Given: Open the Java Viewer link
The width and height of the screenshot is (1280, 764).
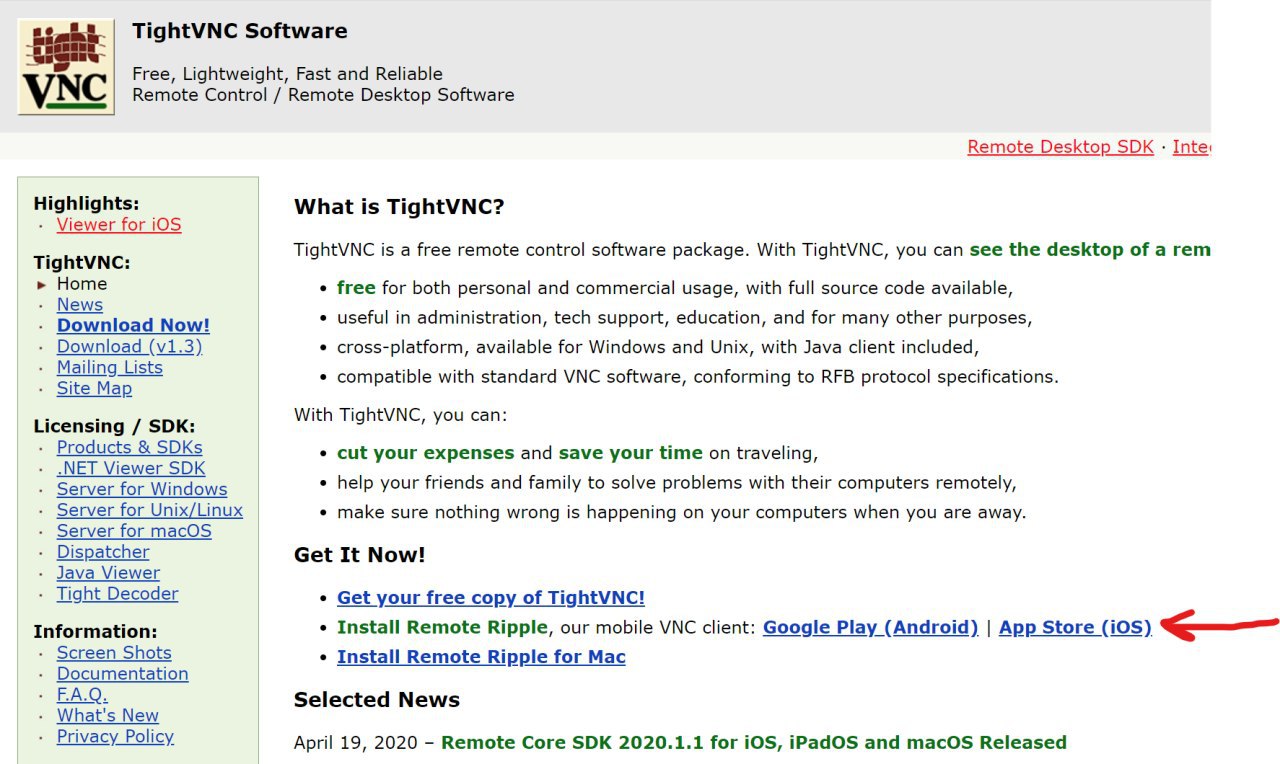Looking at the screenshot, I should click(108, 574).
